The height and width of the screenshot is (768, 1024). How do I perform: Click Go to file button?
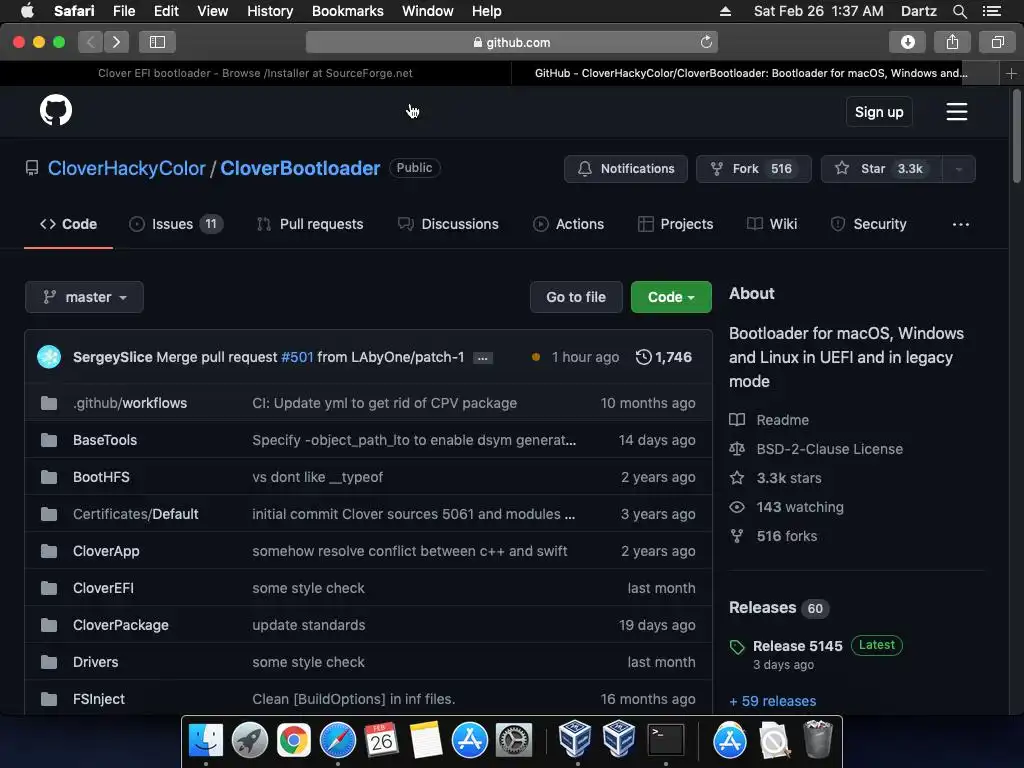click(x=576, y=297)
